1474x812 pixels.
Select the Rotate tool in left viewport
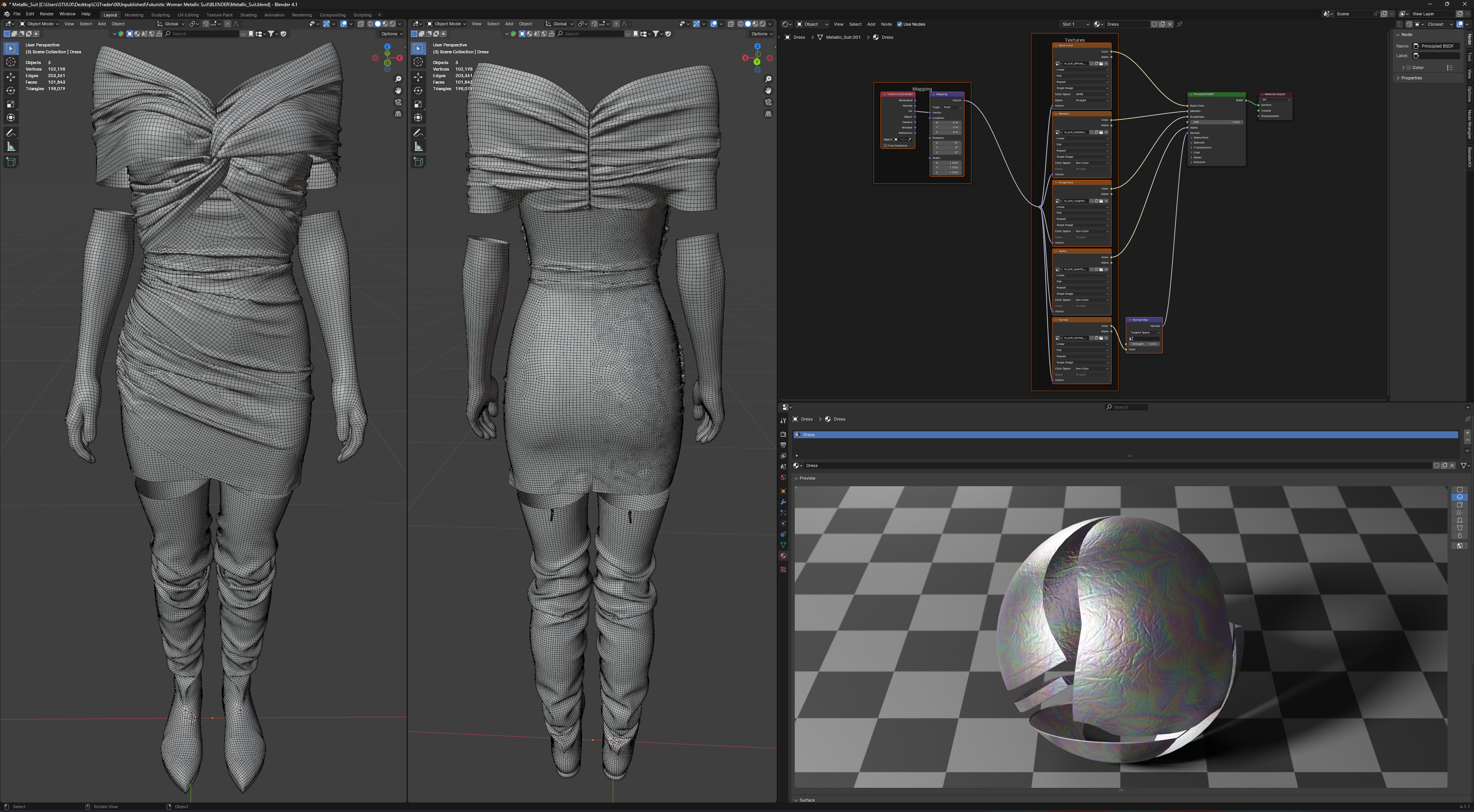pyautogui.click(x=11, y=90)
